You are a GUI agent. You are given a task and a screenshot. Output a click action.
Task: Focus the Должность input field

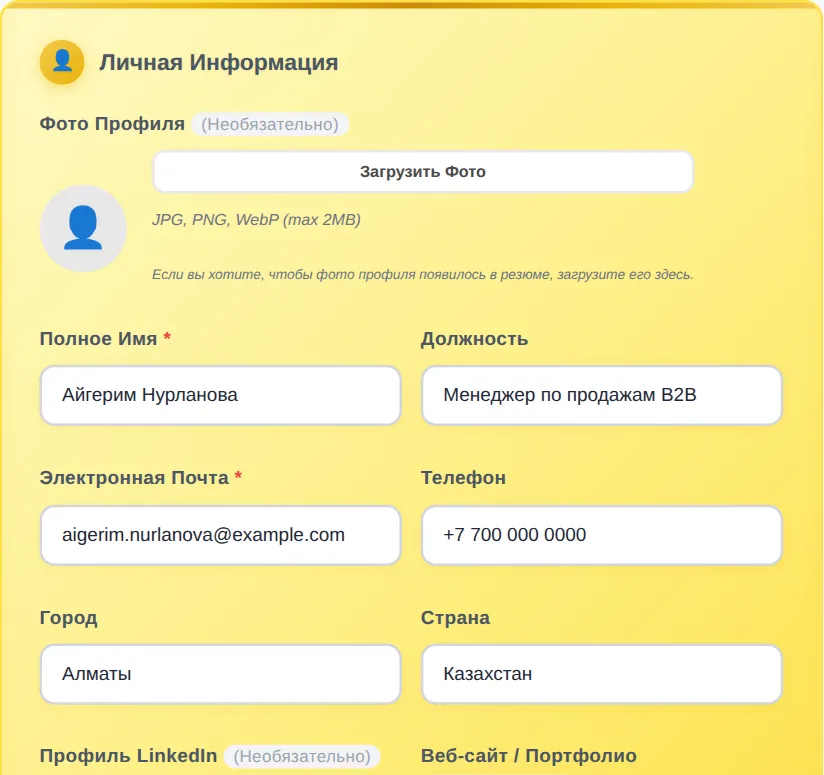(x=602, y=395)
